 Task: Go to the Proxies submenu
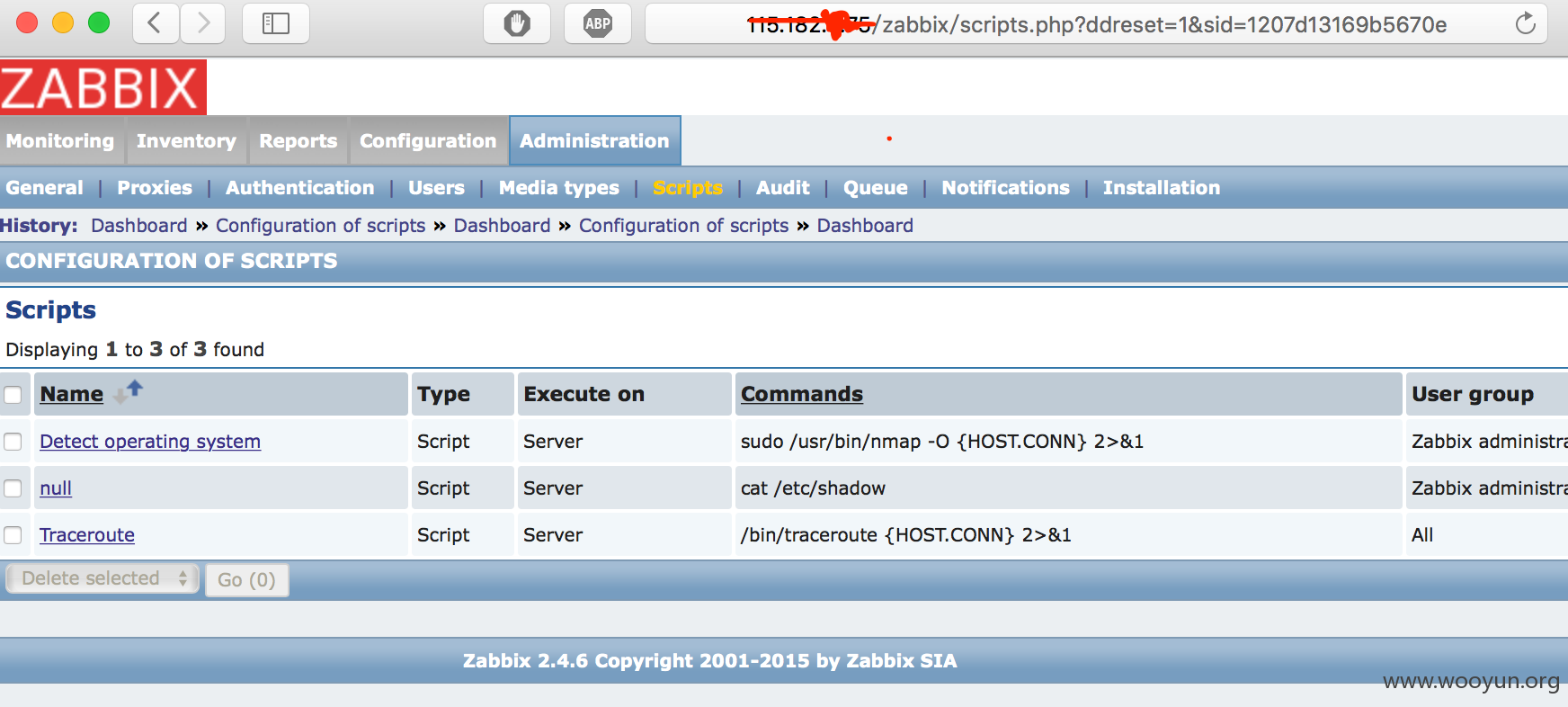tap(155, 188)
